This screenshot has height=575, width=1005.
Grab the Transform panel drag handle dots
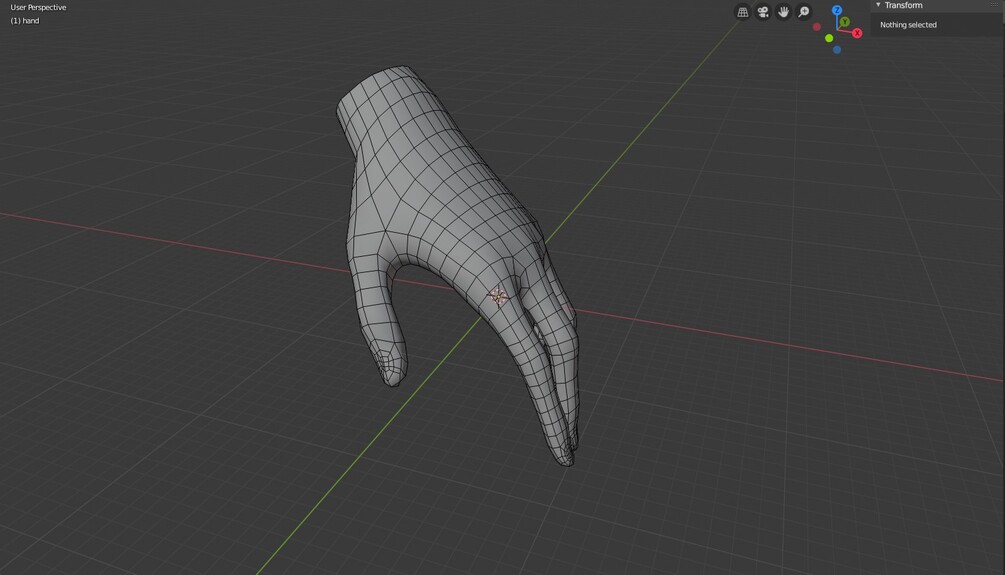[x=995, y=4]
